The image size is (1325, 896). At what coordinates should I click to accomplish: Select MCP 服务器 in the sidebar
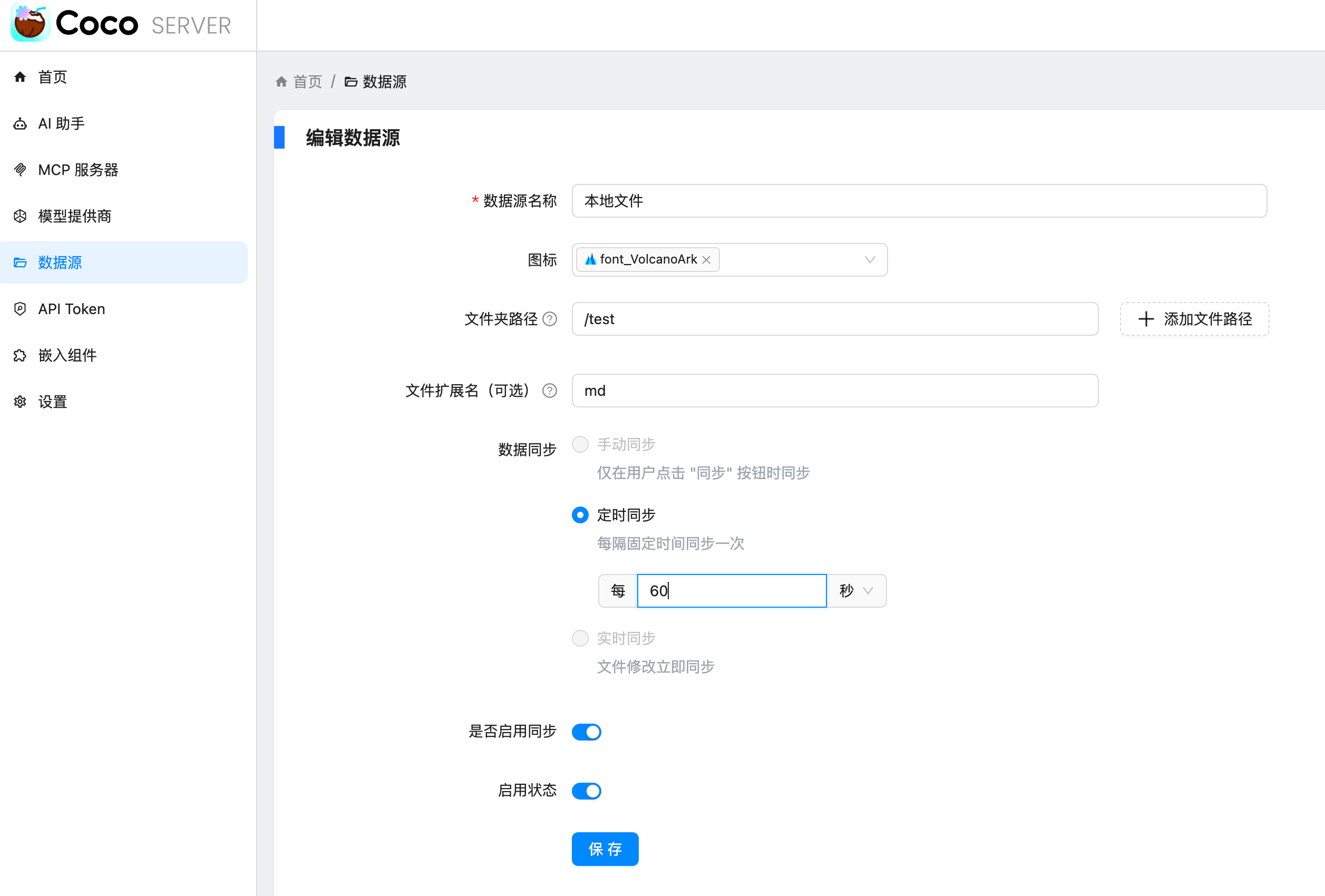coord(78,169)
